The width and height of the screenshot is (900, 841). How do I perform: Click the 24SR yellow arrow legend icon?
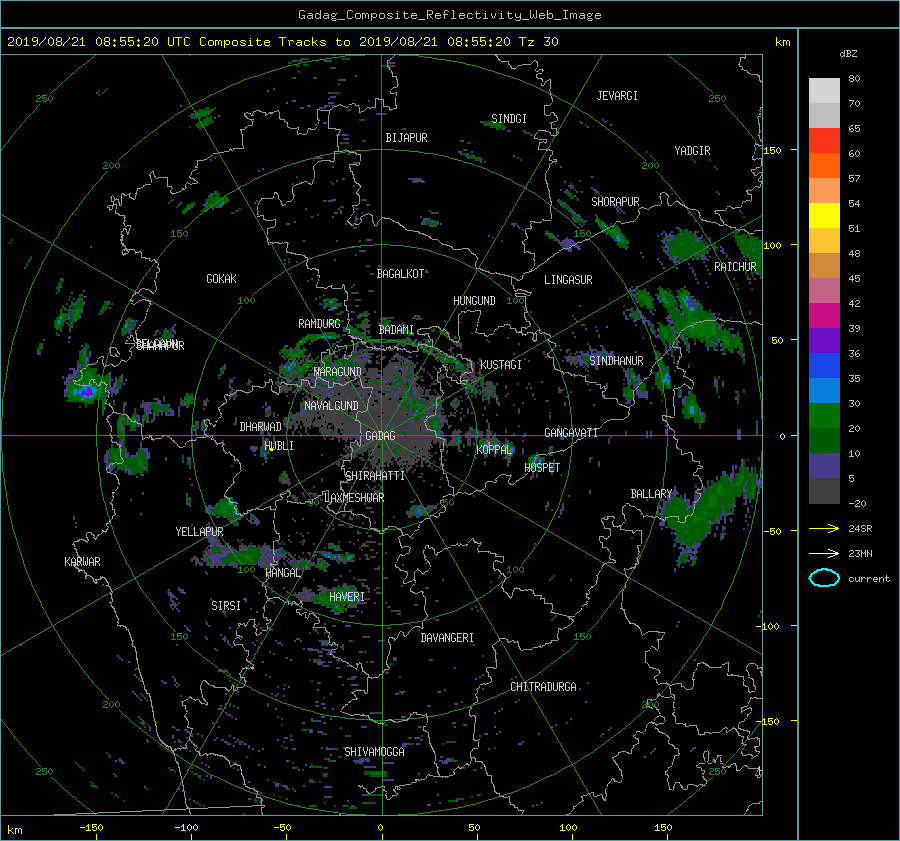point(824,528)
